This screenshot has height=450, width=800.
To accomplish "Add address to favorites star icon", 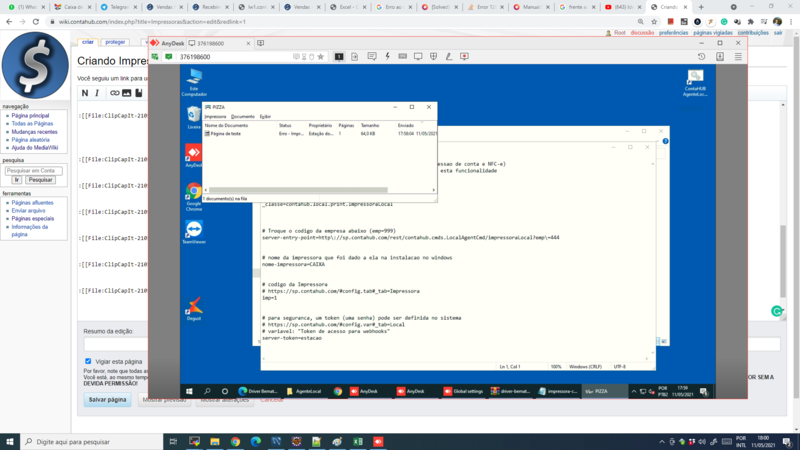I will (321, 57).
